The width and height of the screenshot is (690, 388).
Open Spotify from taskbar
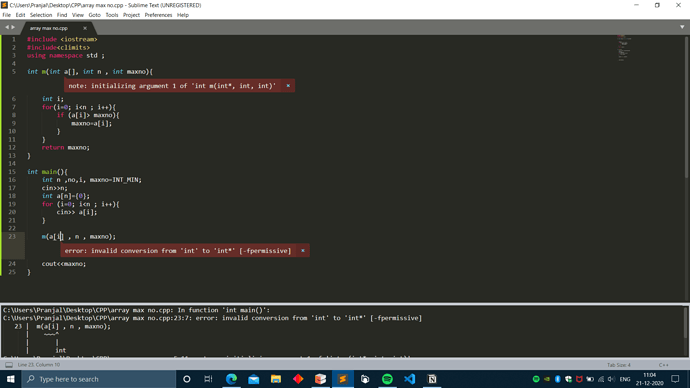click(387, 379)
